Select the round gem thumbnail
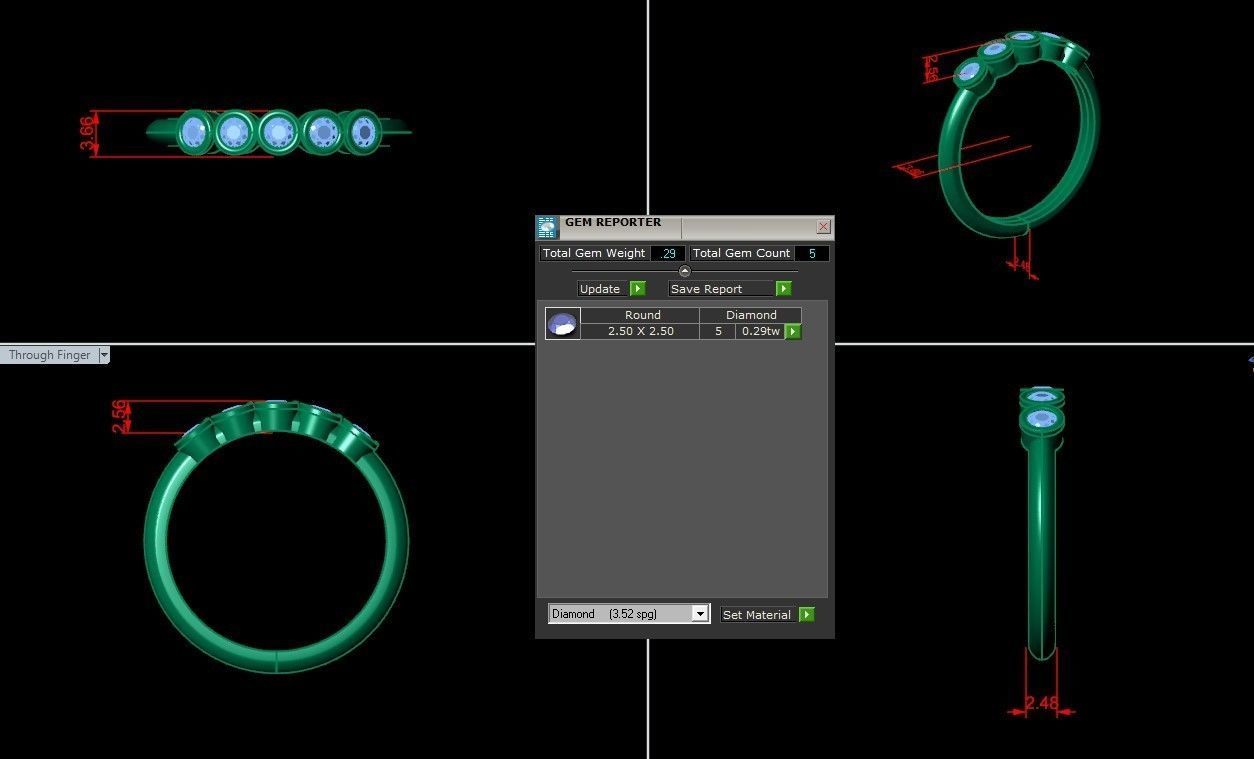 (x=563, y=323)
